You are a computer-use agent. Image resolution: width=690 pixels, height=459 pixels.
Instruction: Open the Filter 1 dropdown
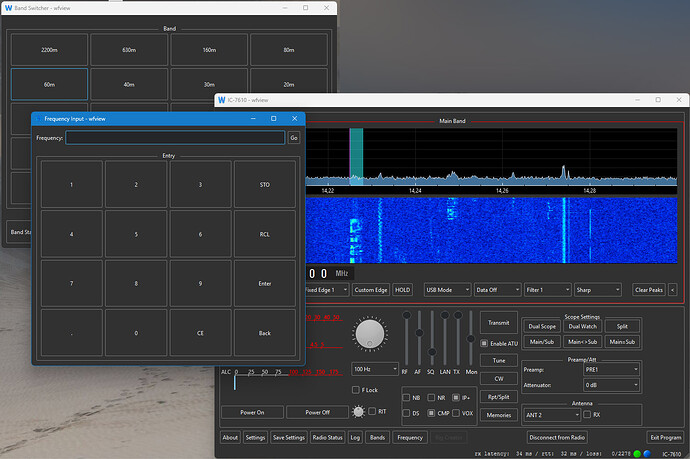(x=547, y=290)
